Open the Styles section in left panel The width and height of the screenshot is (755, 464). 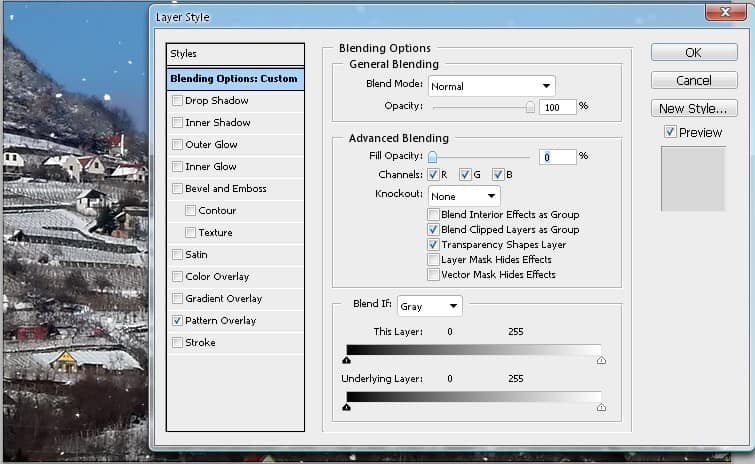pyautogui.click(x=235, y=54)
